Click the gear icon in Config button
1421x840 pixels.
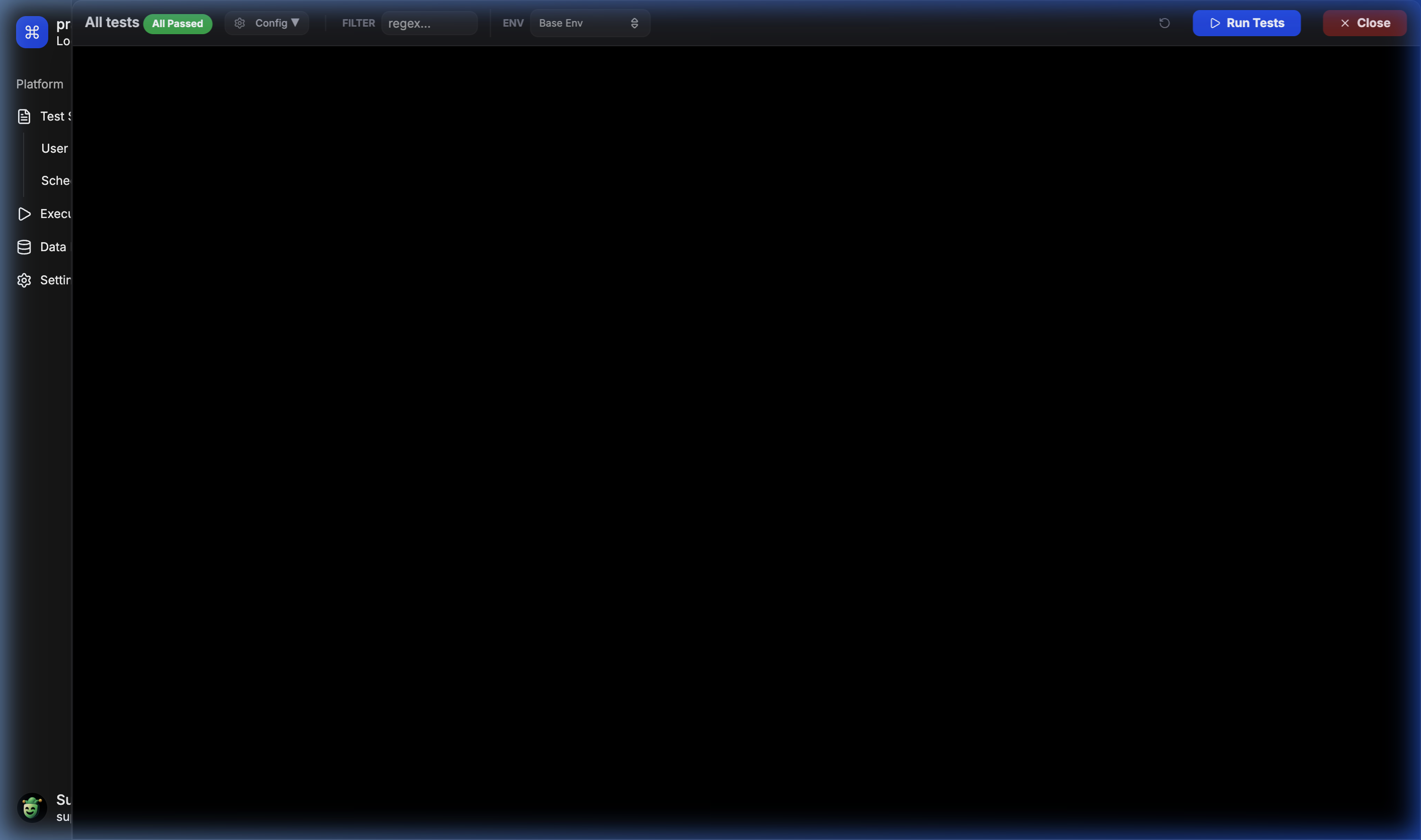coord(240,23)
